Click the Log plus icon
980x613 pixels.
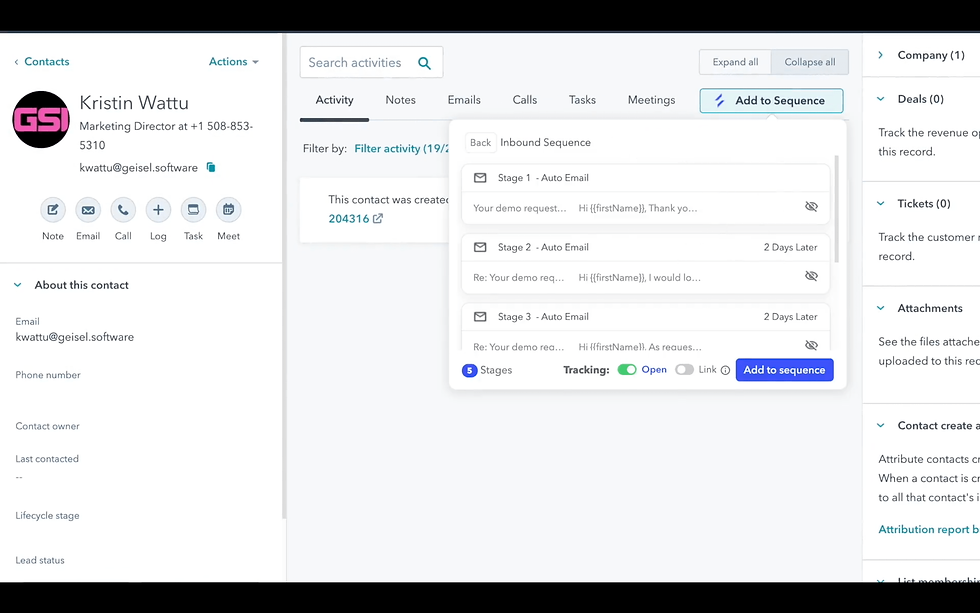pyautogui.click(x=158, y=209)
